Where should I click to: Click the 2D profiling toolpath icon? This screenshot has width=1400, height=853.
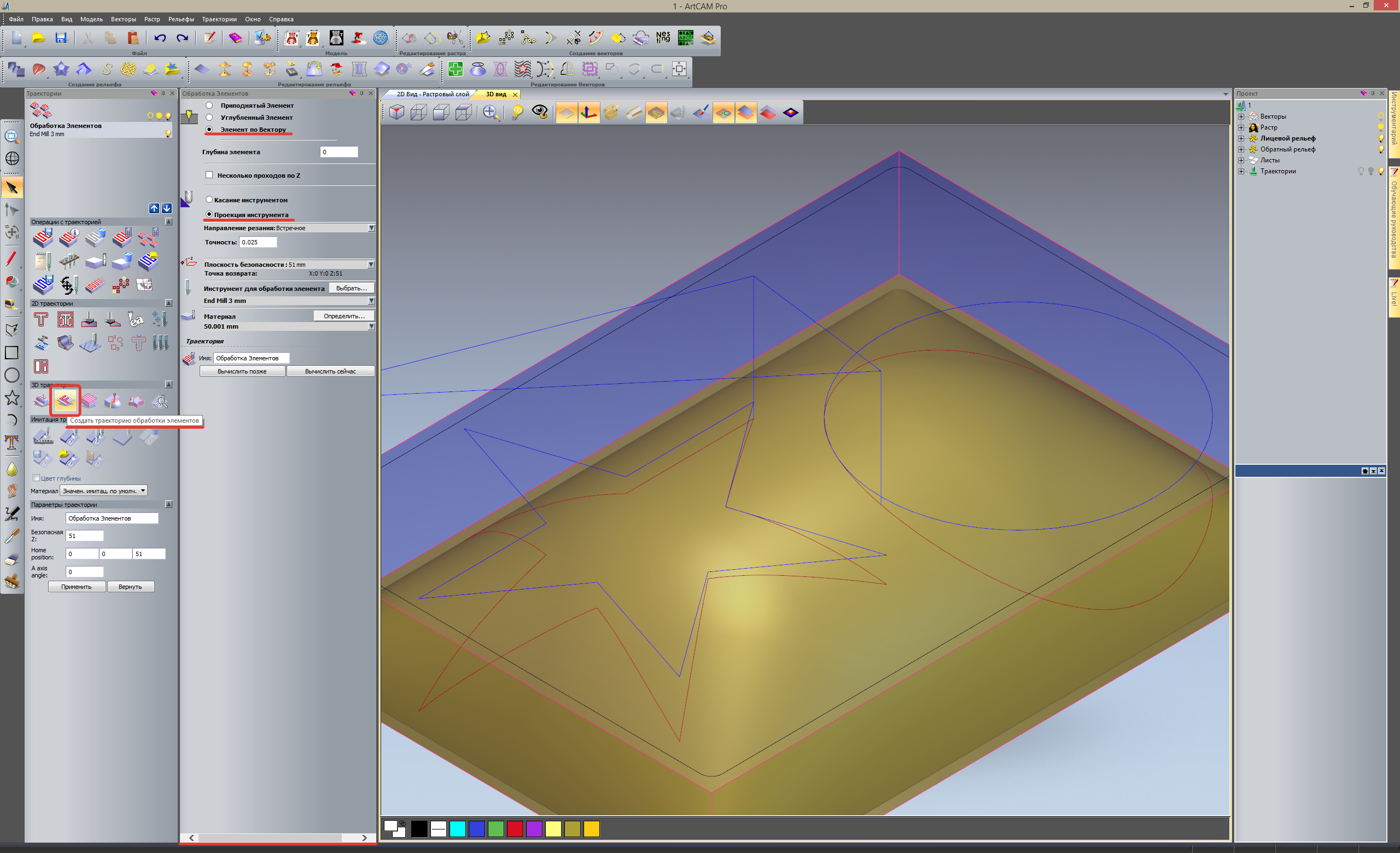[41, 320]
